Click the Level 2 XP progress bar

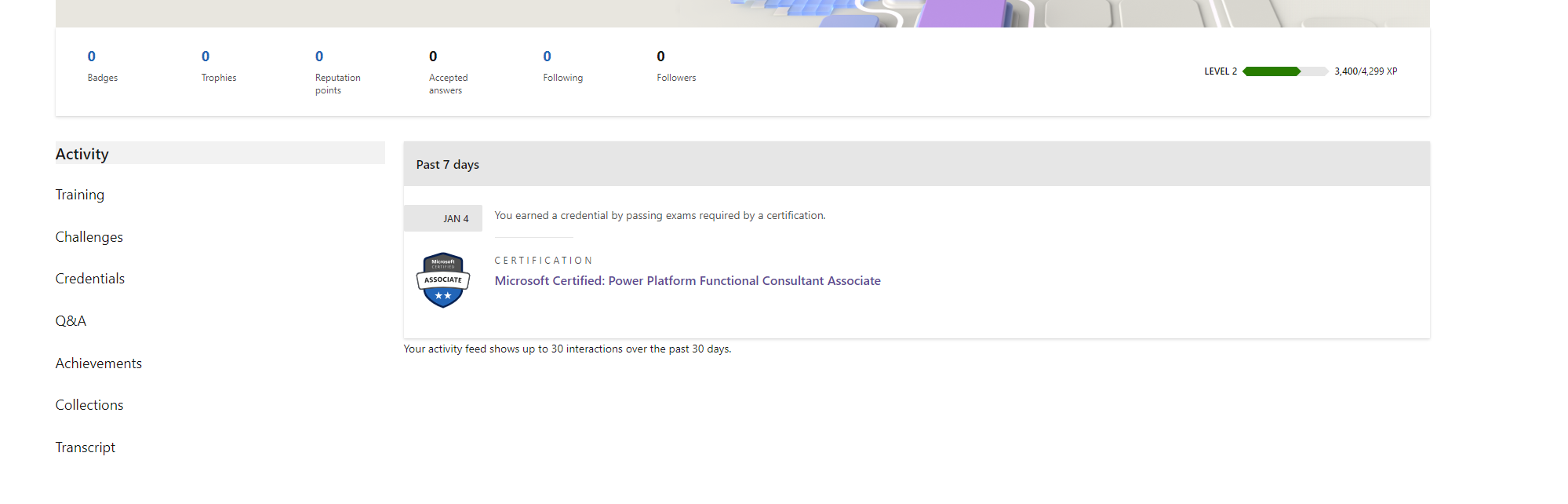(1285, 71)
